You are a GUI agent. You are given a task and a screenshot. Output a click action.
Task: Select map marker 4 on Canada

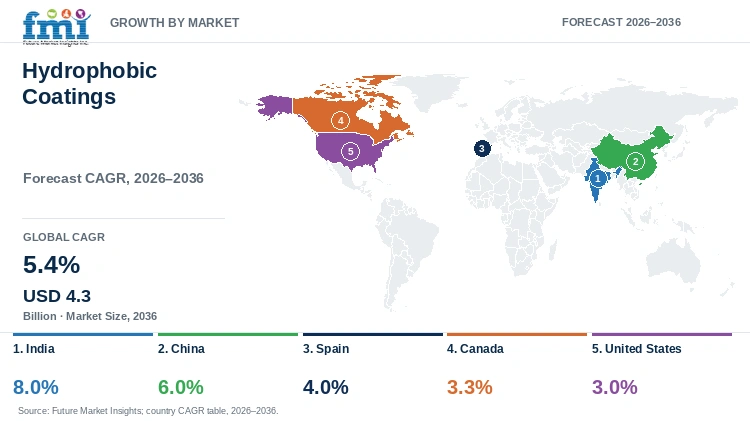(341, 120)
